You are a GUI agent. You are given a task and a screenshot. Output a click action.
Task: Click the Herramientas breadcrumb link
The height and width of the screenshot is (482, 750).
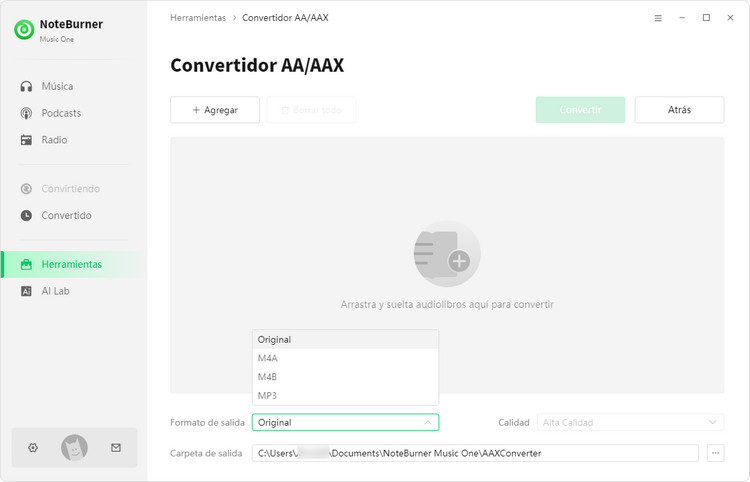pyautogui.click(x=198, y=18)
